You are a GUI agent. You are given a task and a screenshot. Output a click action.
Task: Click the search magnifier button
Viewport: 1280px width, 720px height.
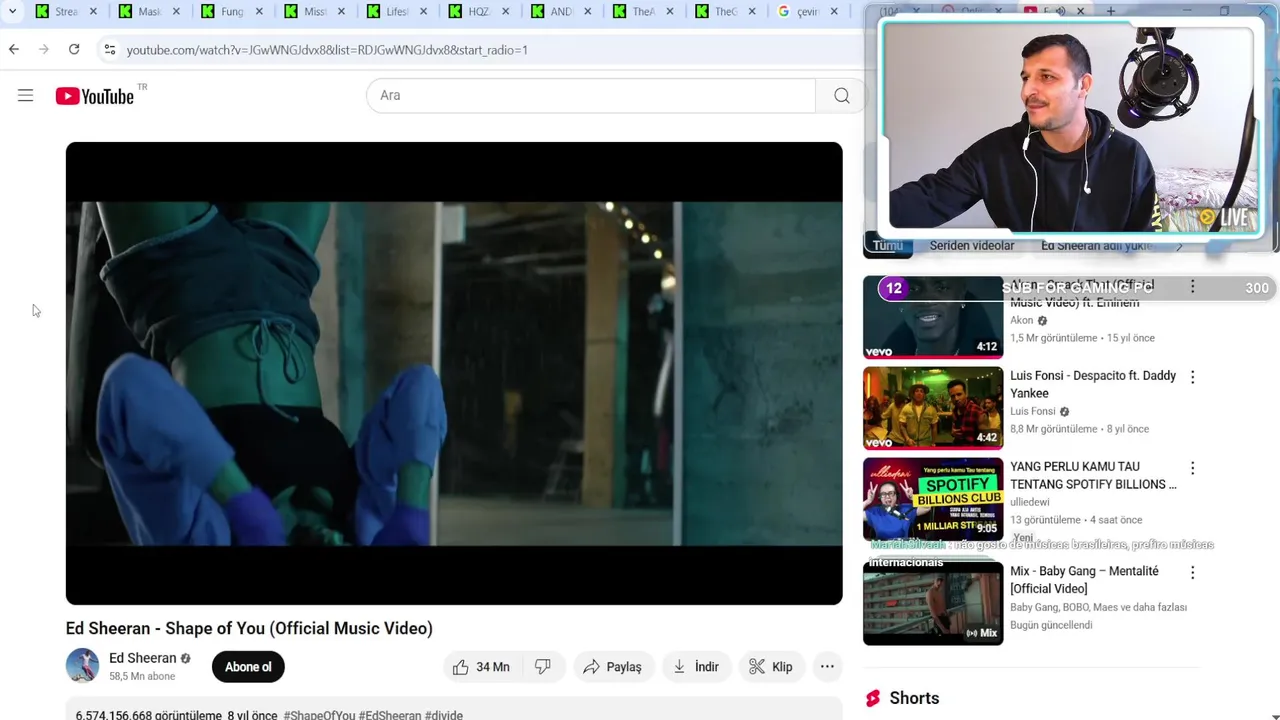click(842, 96)
